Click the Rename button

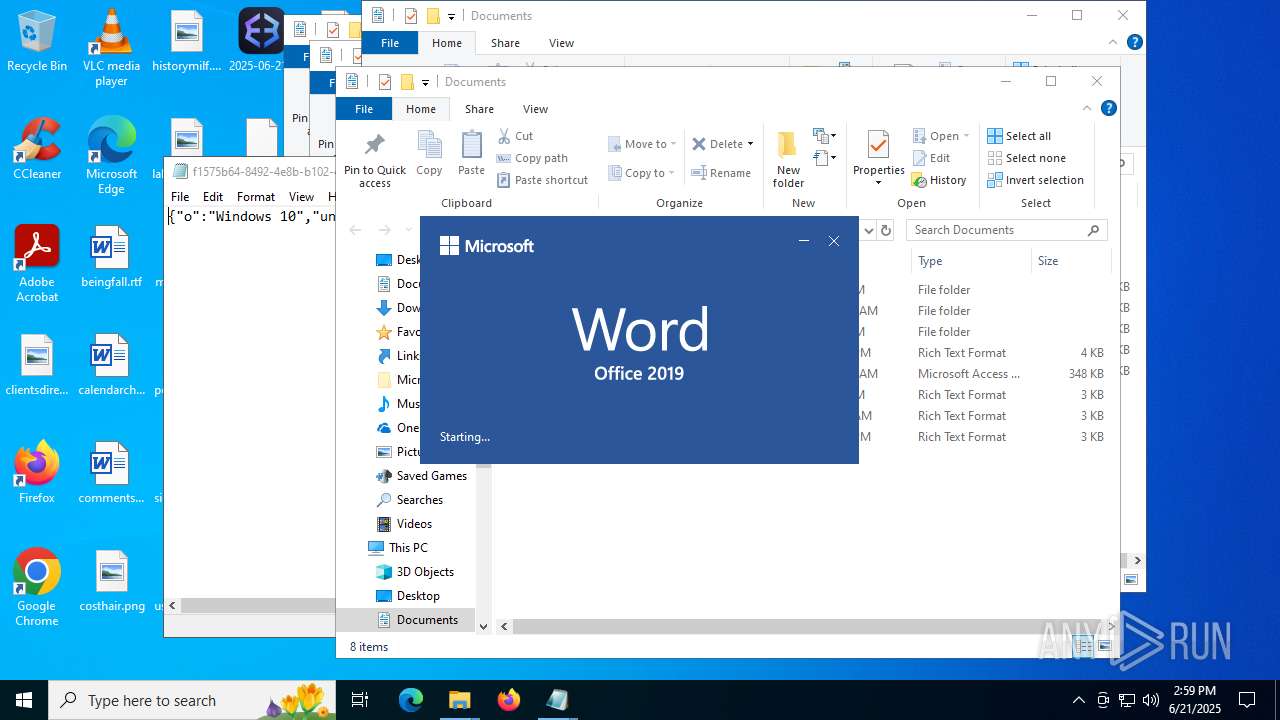721,173
